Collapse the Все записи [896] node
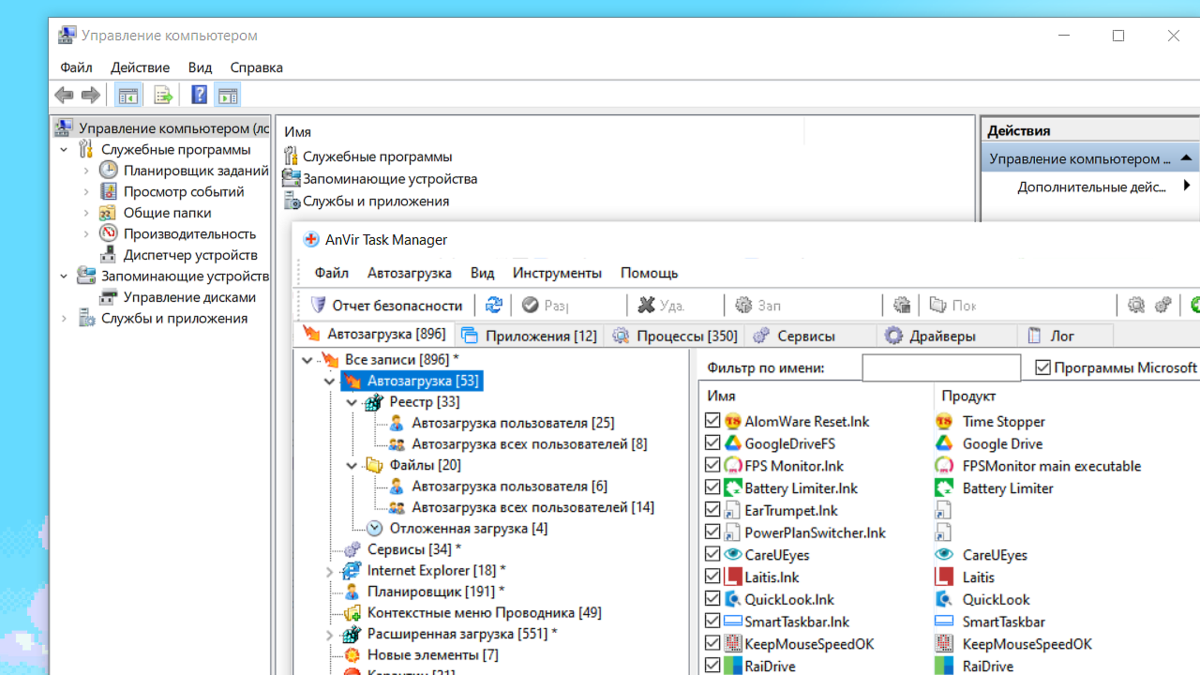Image resolution: width=1200 pixels, height=675 pixels. pyautogui.click(x=307, y=360)
